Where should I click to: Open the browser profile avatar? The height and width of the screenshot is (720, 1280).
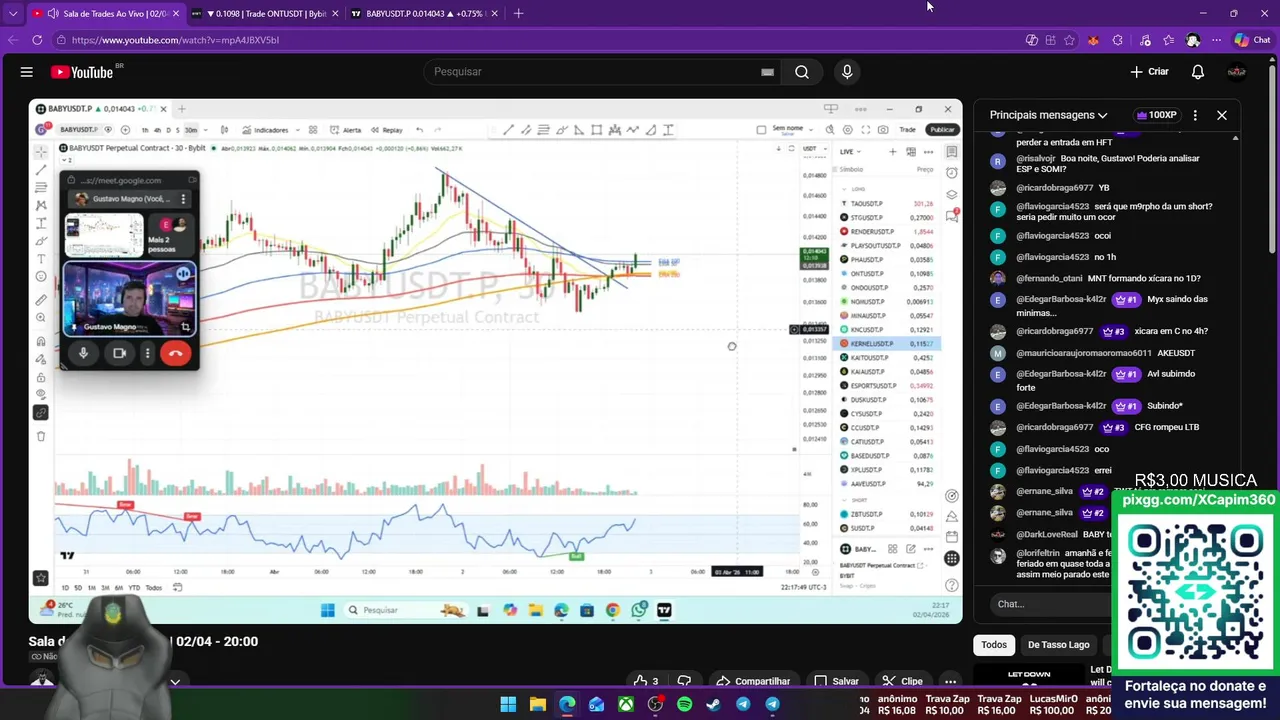click(x=1193, y=40)
